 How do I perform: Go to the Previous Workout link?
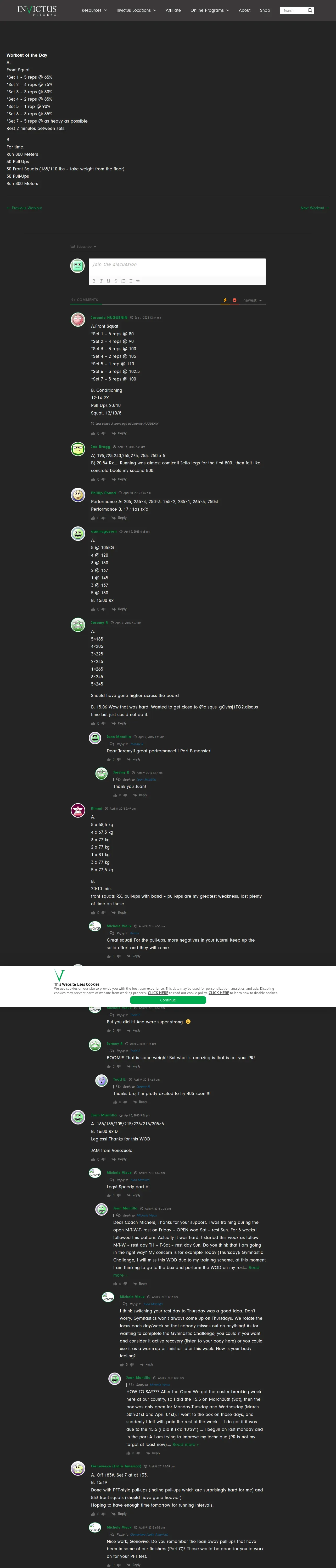click(24, 208)
